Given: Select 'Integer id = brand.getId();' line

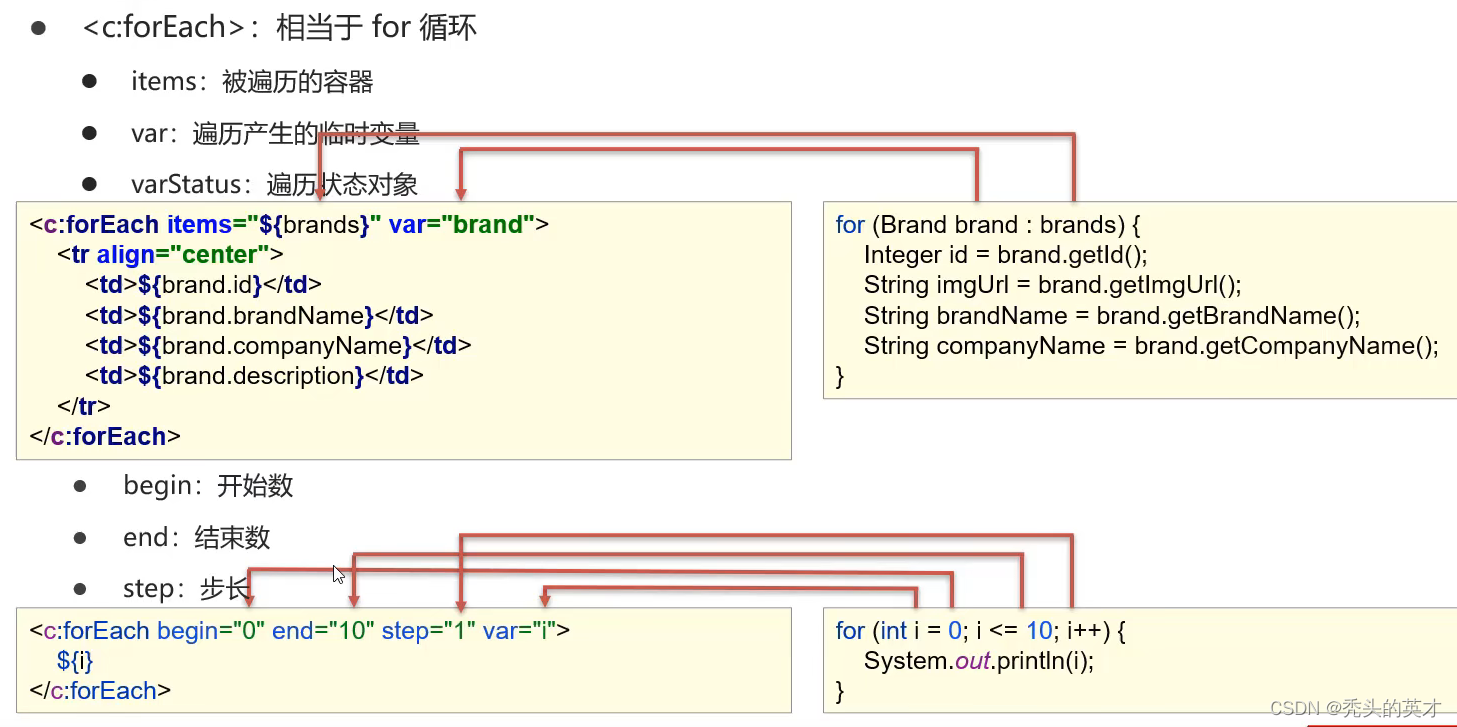Looking at the screenshot, I should (1006, 255).
